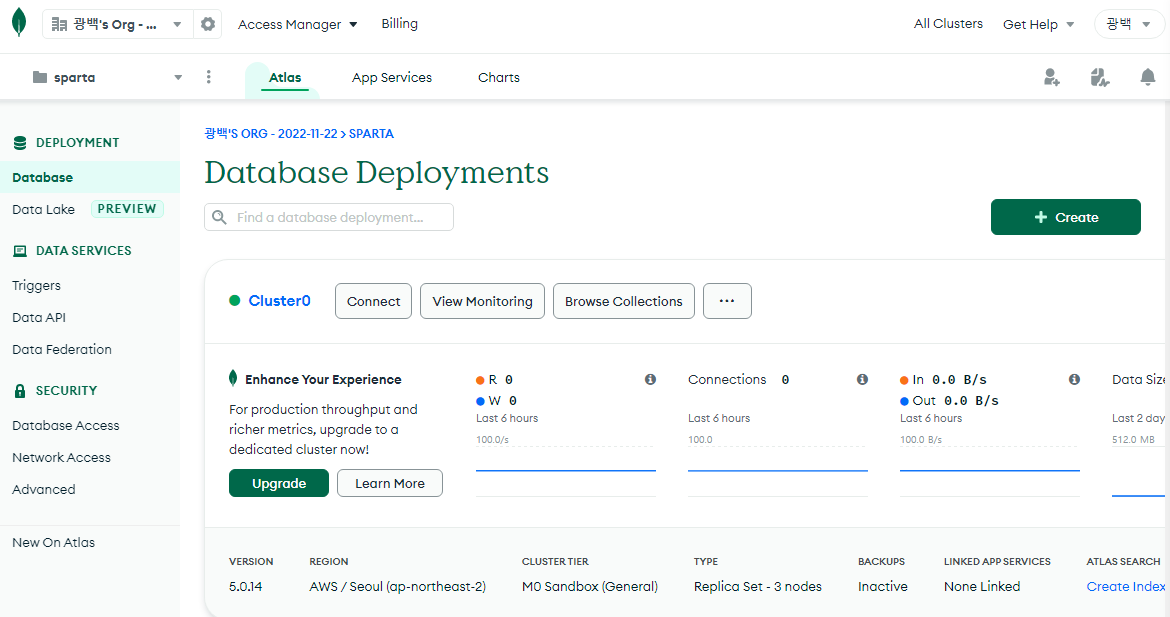The width and height of the screenshot is (1170, 617).
Task: Click the version '5.0.14' value
Action: point(245,586)
